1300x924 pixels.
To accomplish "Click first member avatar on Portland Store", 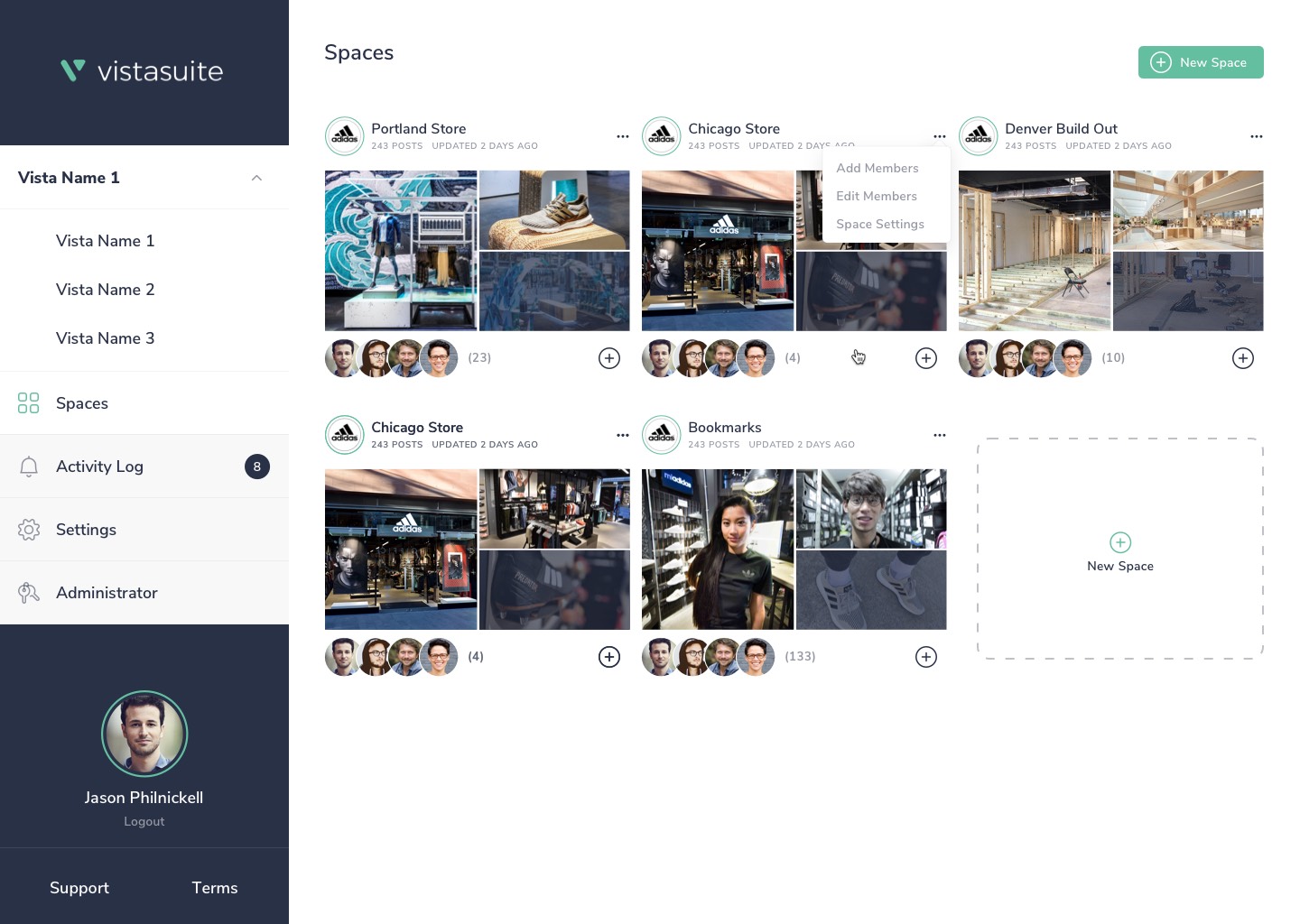I will [x=342, y=358].
